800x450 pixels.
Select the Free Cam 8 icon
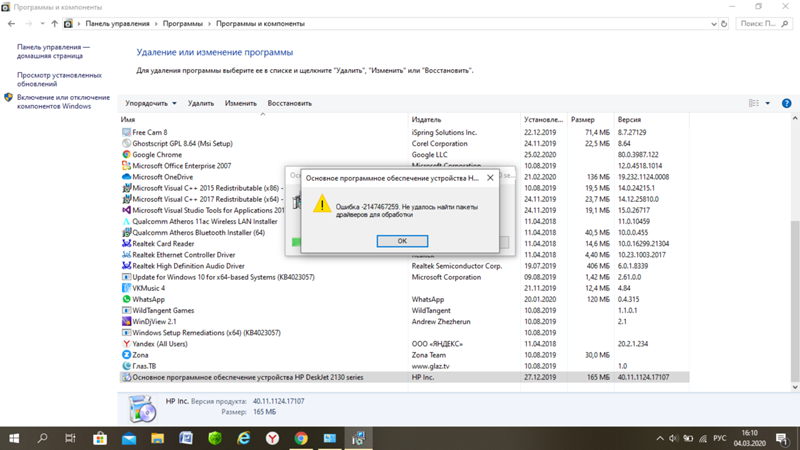[x=126, y=132]
